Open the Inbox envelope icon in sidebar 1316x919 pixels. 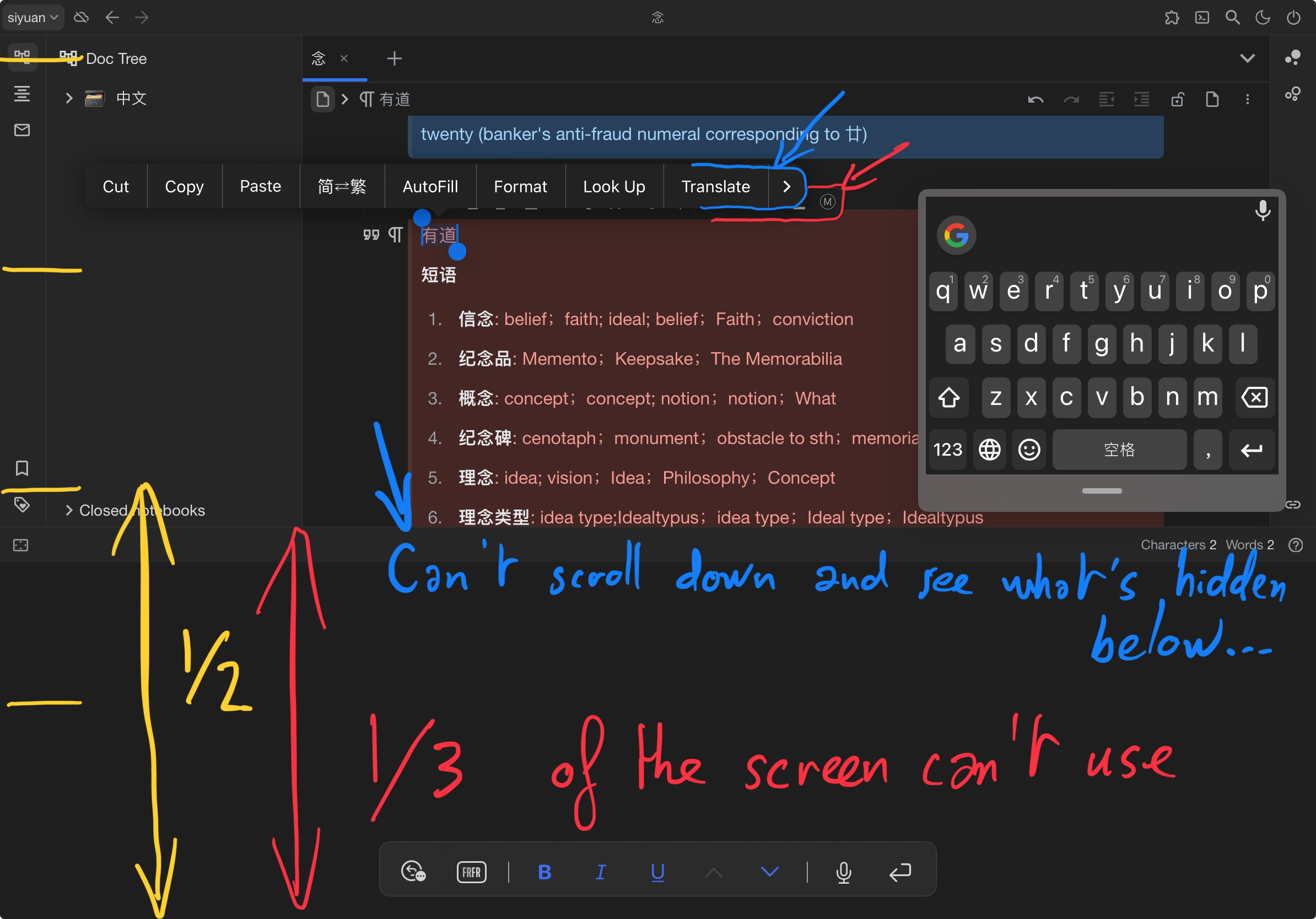(22, 130)
